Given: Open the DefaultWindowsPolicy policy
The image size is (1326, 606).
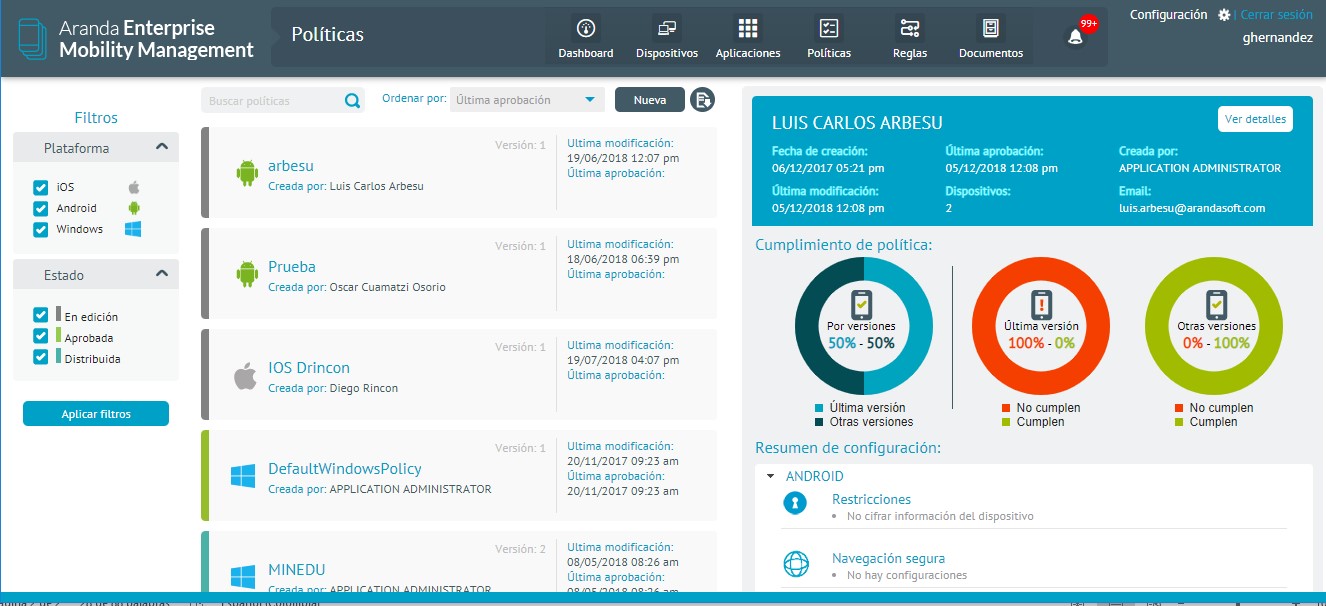Looking at the screenshot, I should coord(345,468).
